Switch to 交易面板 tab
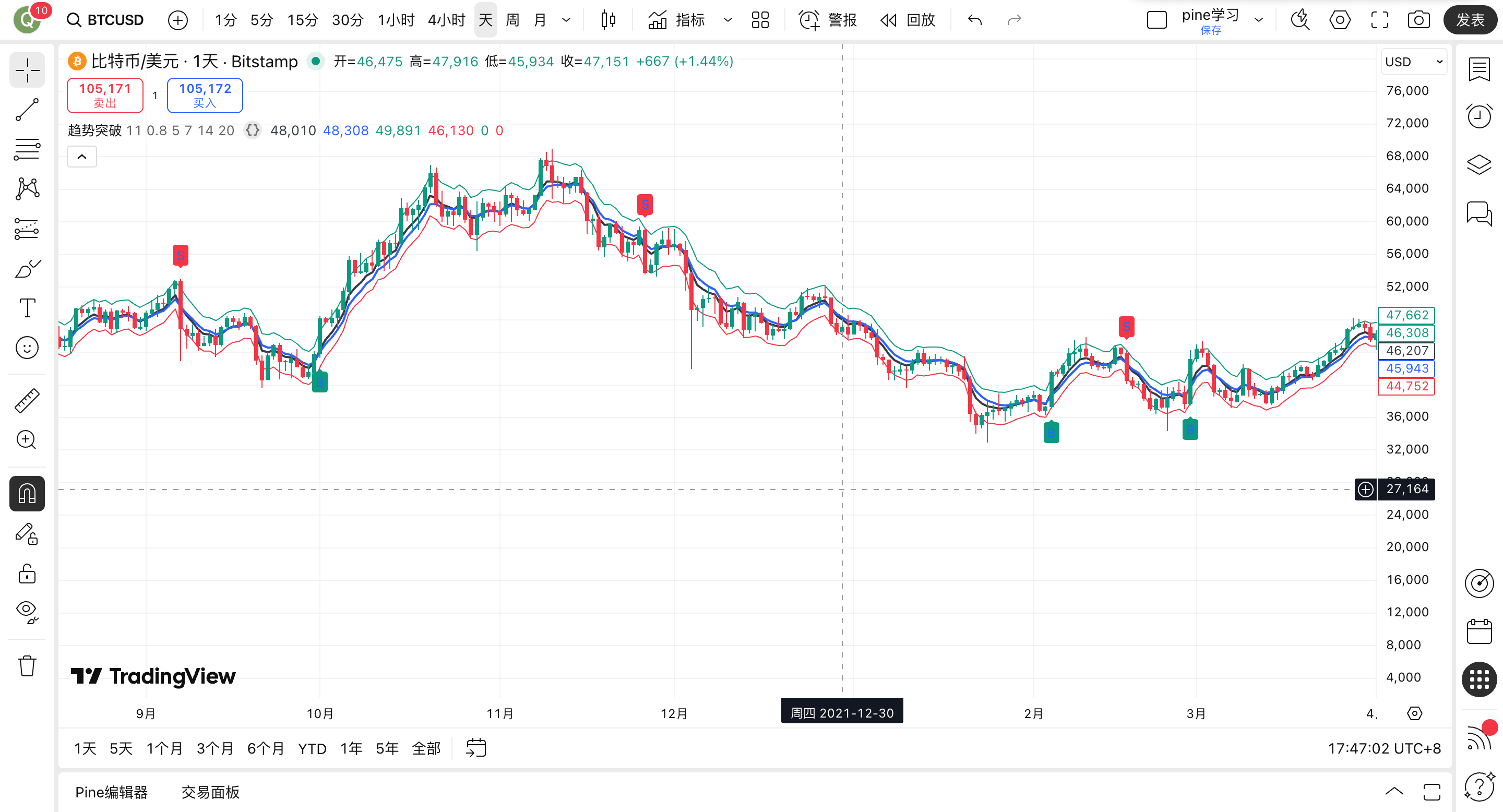Image resolution: width=1503 pixels, height=812 pixels. coord(210,792)
